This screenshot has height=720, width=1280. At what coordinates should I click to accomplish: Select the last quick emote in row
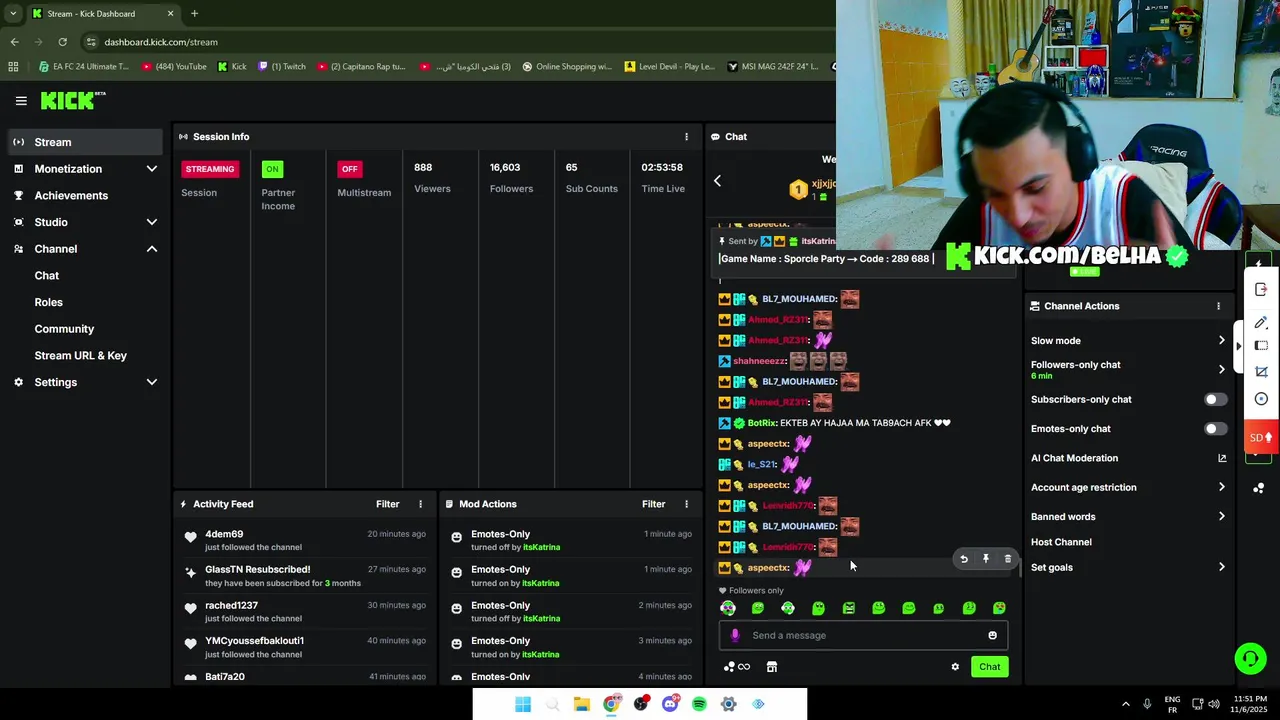point(999,608)
